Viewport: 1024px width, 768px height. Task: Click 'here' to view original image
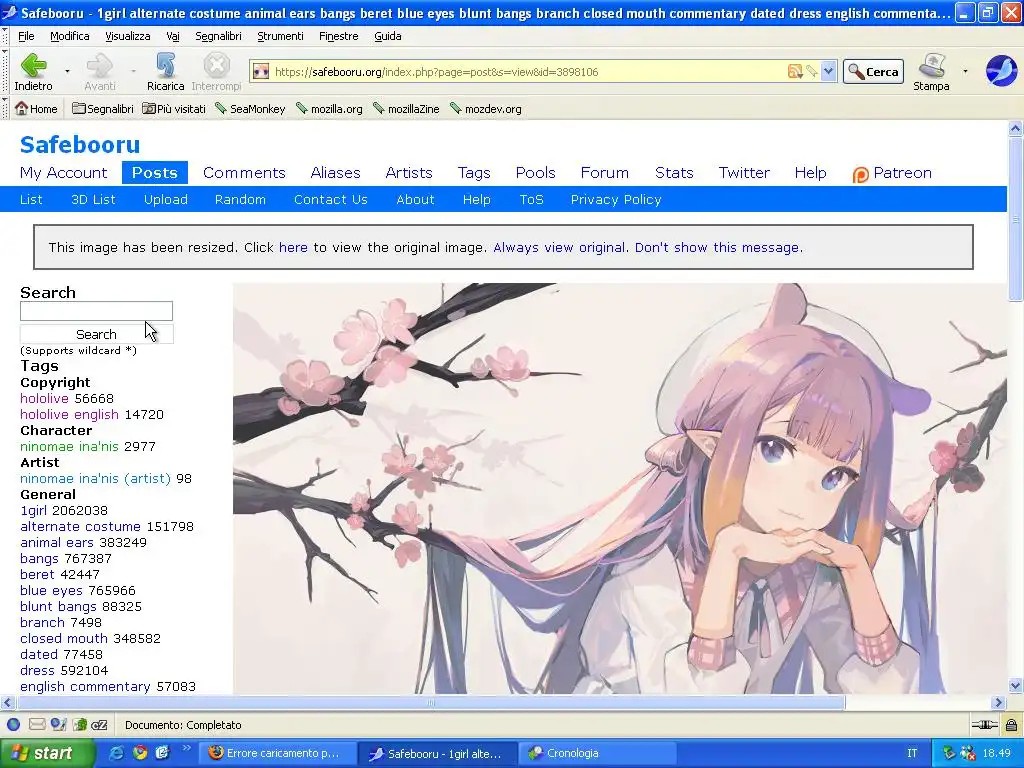click(x=293, y=248)
